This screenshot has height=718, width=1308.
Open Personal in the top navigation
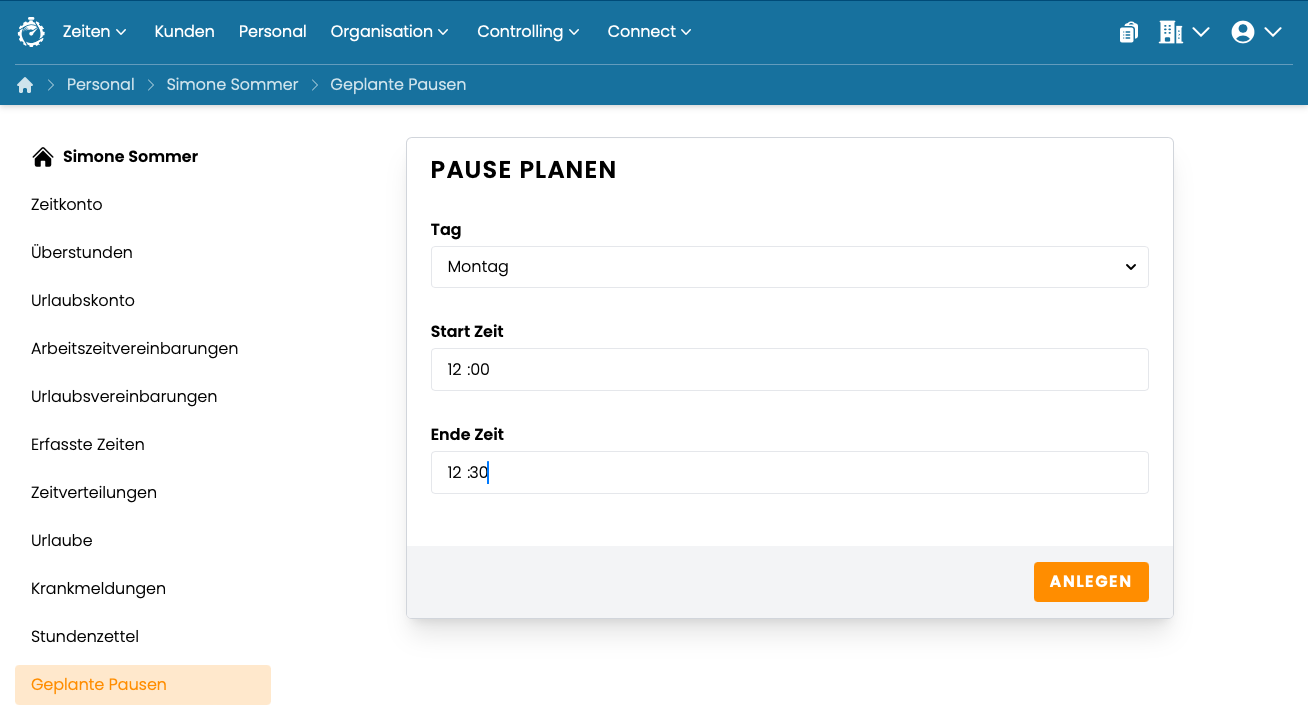pos(272,32)
